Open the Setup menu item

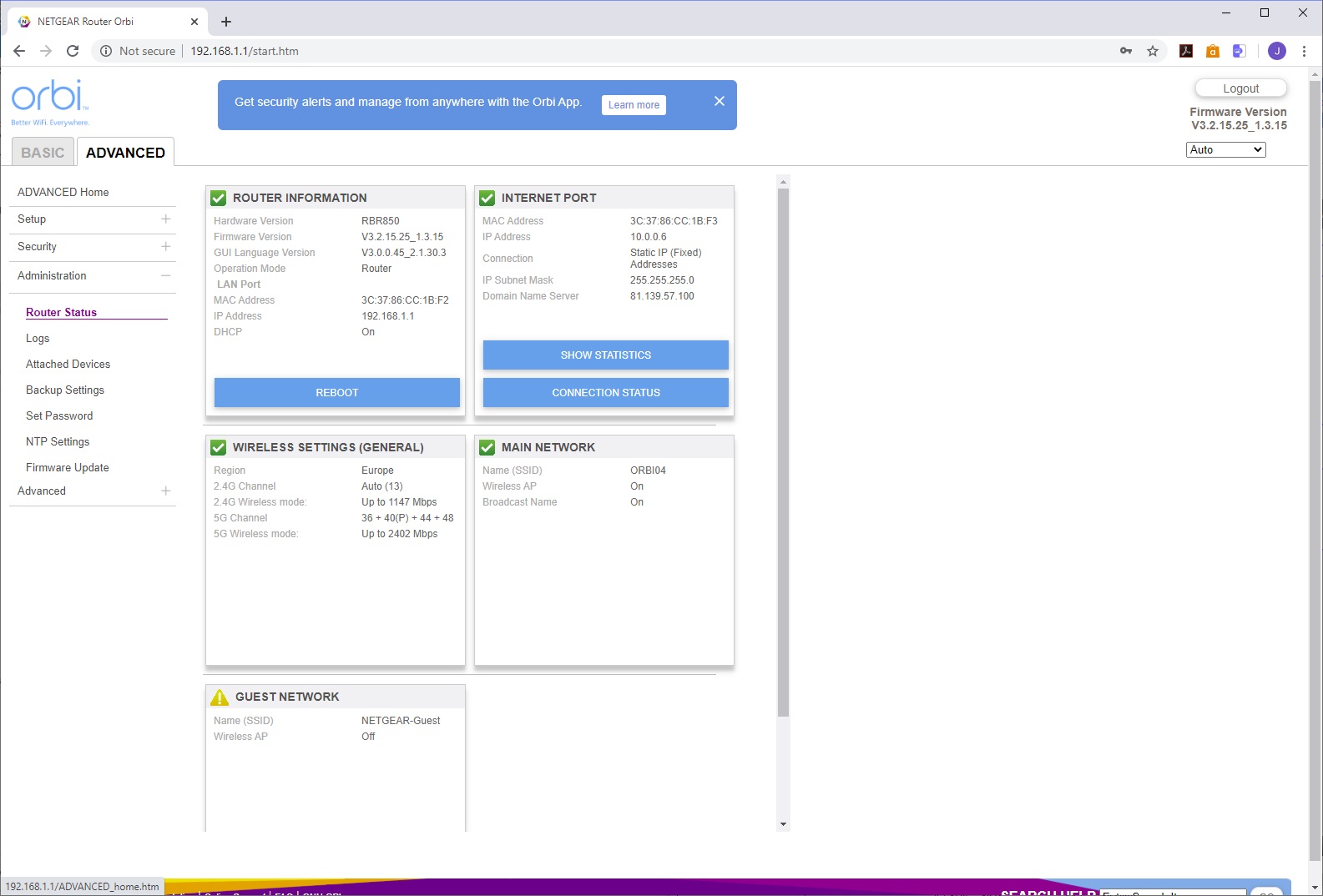[32, 219]
